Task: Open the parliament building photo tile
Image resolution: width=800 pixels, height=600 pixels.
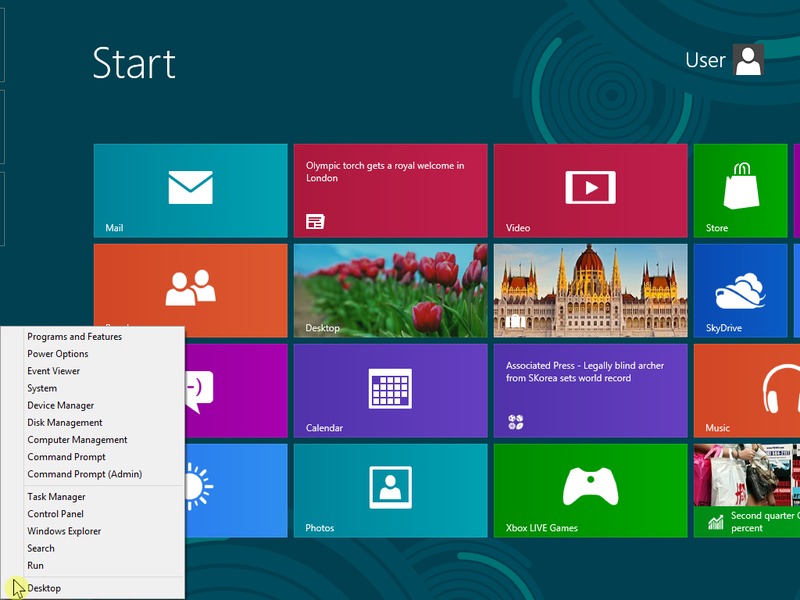Action: coord(590,290)
